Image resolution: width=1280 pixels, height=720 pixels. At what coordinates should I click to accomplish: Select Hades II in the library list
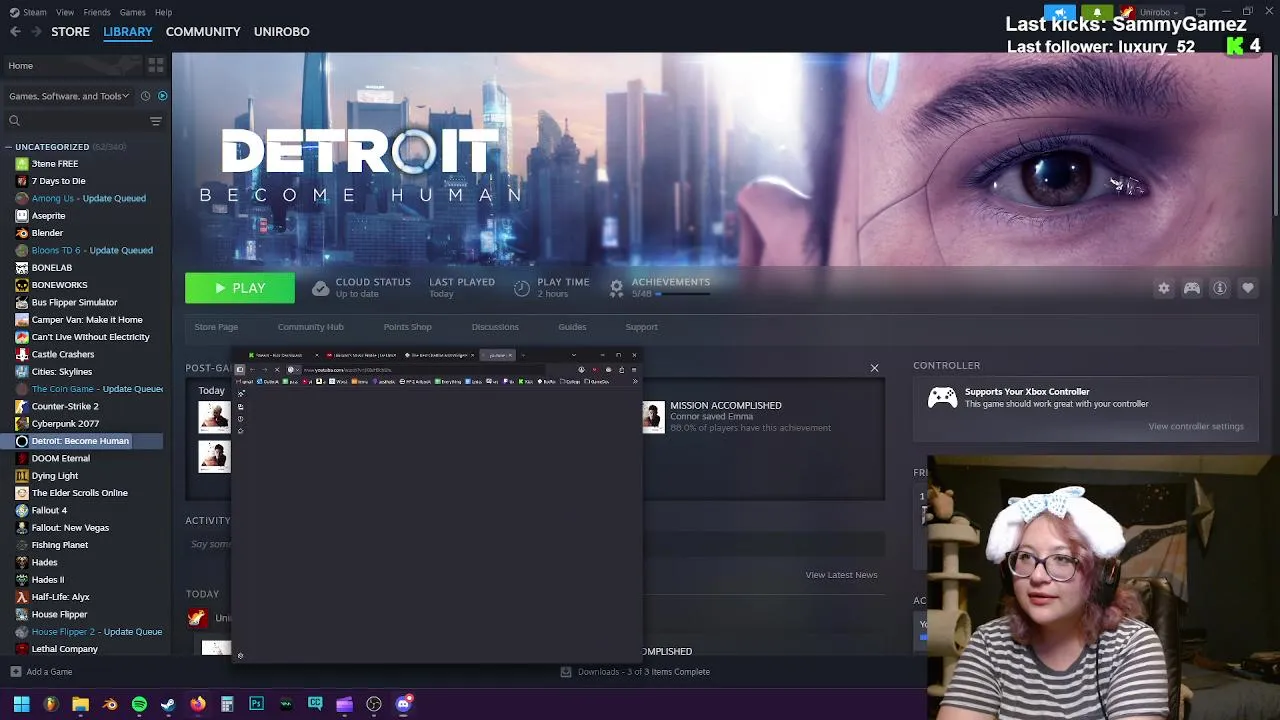point(47,580)
